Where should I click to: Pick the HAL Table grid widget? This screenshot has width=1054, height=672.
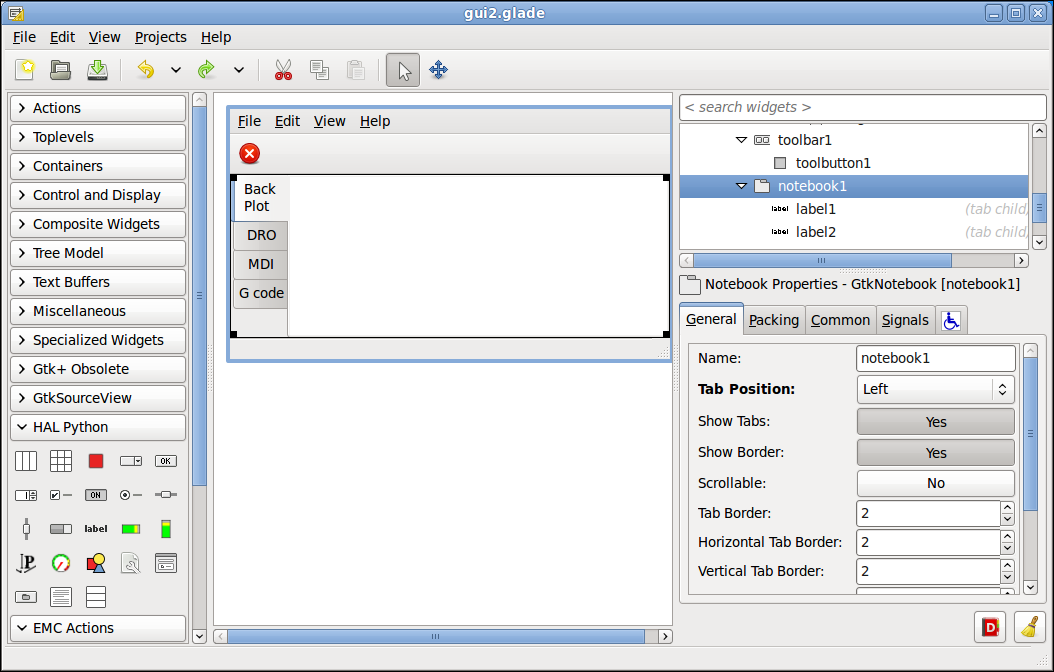click(60, 461)
